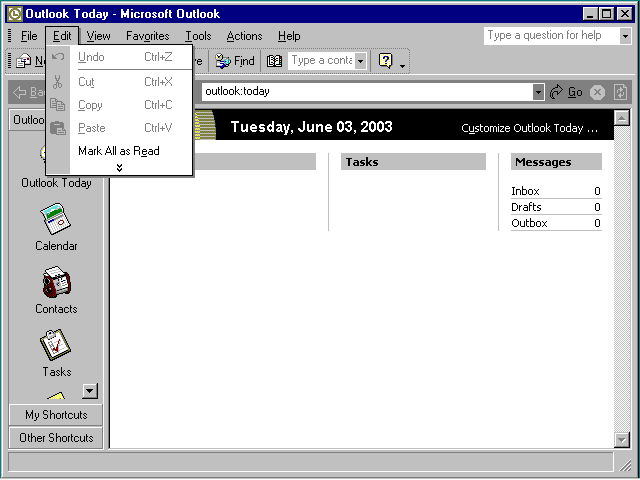This screenshot has height=480, width=640.
Task: Click the Type a contact field
Action: click(x=322, y=61)
